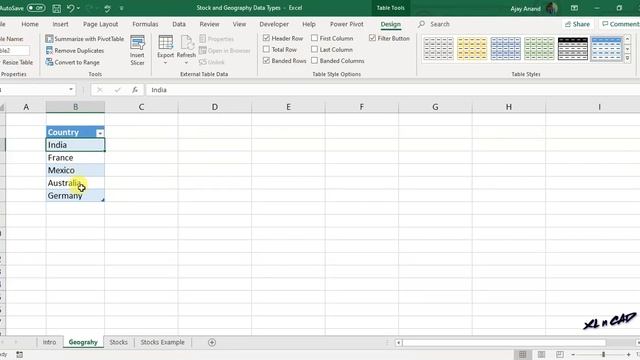Screen dimensions: 640x360
Task: Open the Undo history dropdown arrow
Action: click(78, 8)
